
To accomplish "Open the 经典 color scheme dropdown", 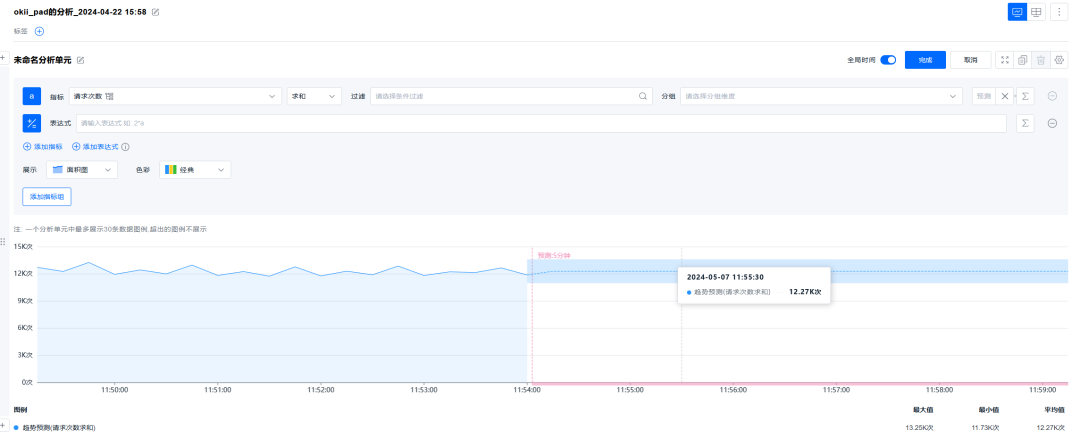I will (x=196, y=170).
